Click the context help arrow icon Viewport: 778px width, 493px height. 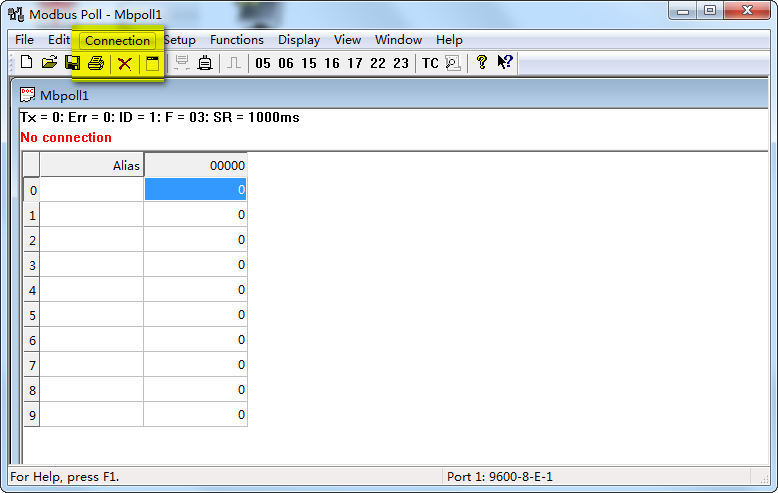click(x=505, y=63)
